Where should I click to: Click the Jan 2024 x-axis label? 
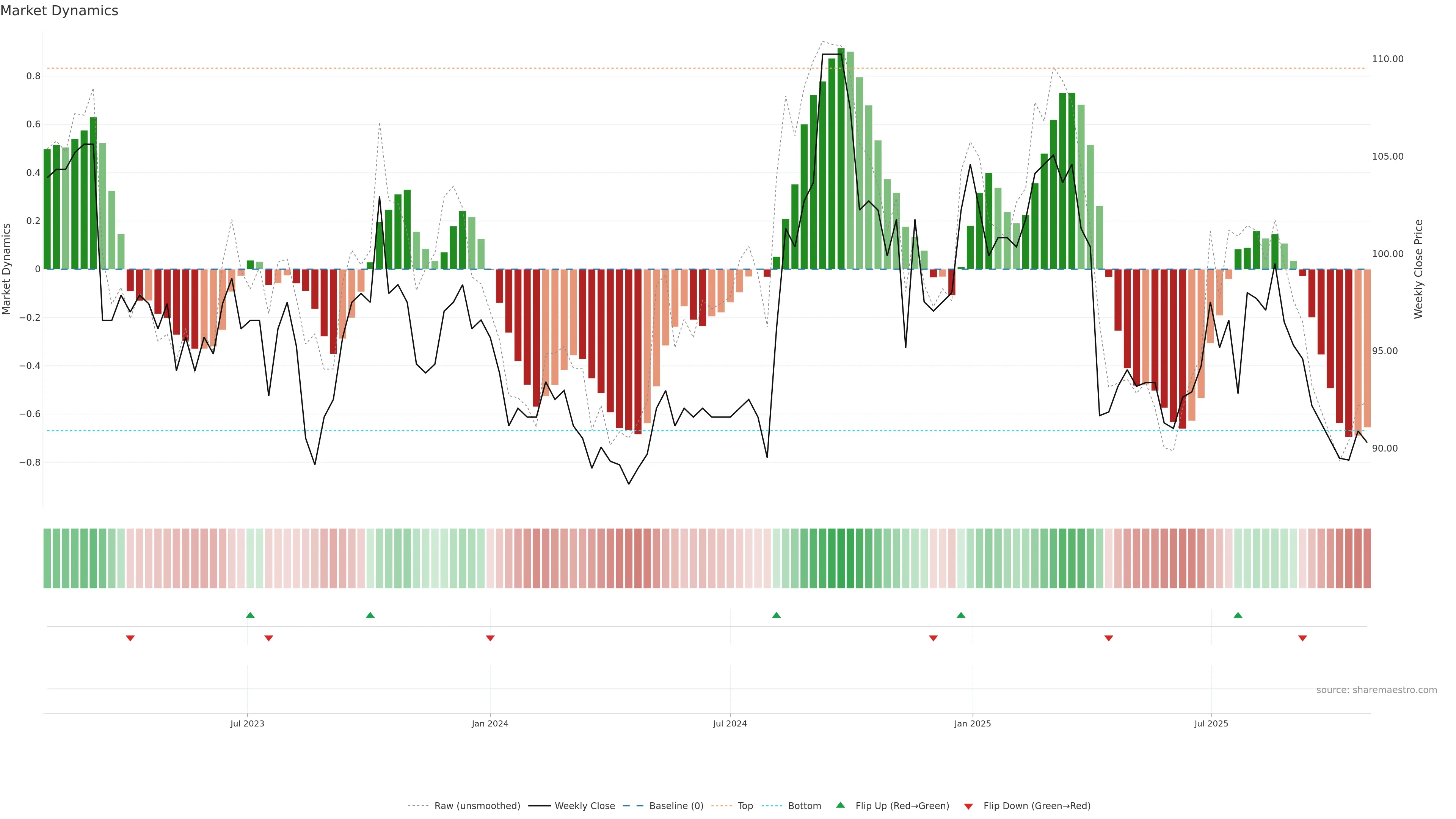click(490, 723)
